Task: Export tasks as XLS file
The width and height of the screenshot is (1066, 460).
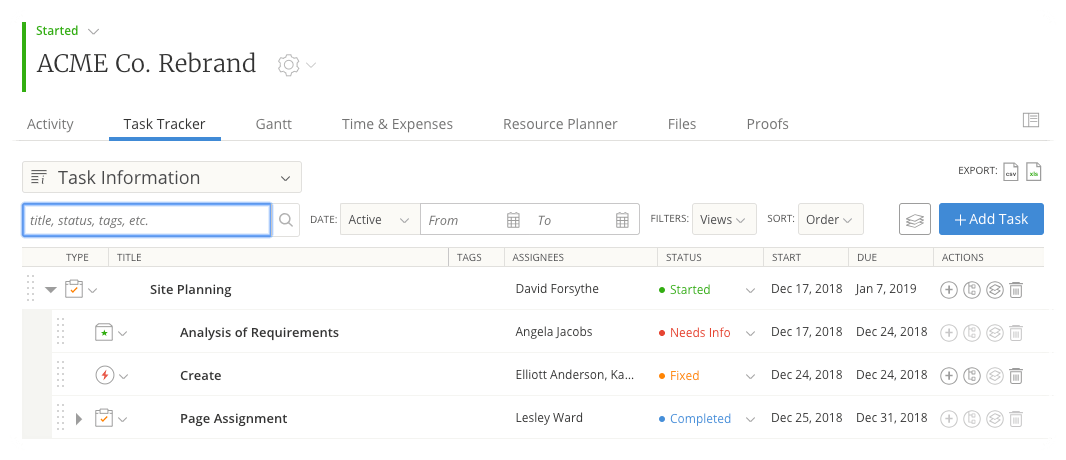Action: pyautogui.click(x=1034, y=172)
